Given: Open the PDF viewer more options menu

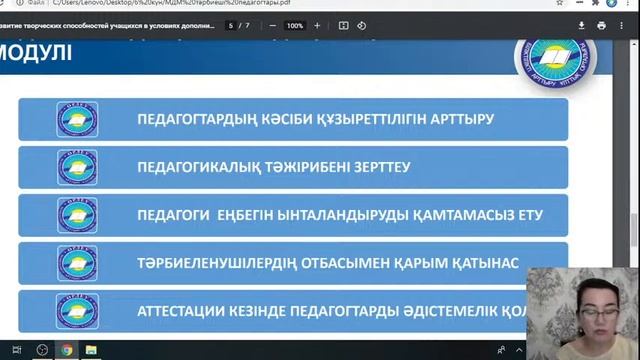Looking at the screenshot, I should 621,26.
